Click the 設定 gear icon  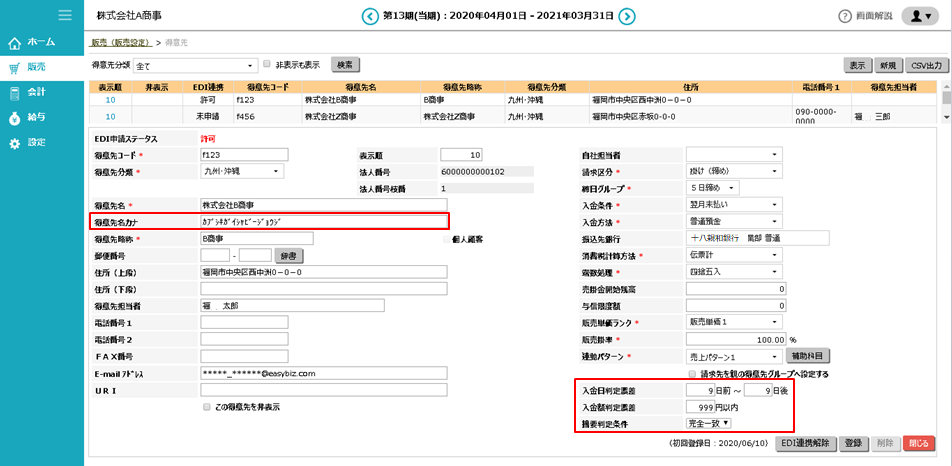point(15,144)
